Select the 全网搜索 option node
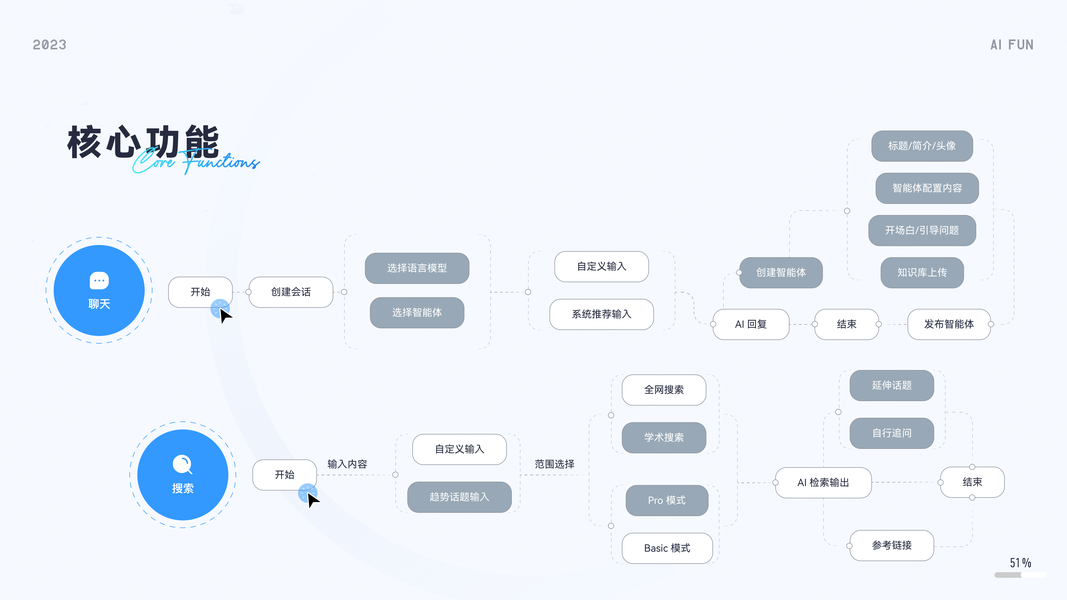Viewport: 1067px width, 600px height. point(664,390)
